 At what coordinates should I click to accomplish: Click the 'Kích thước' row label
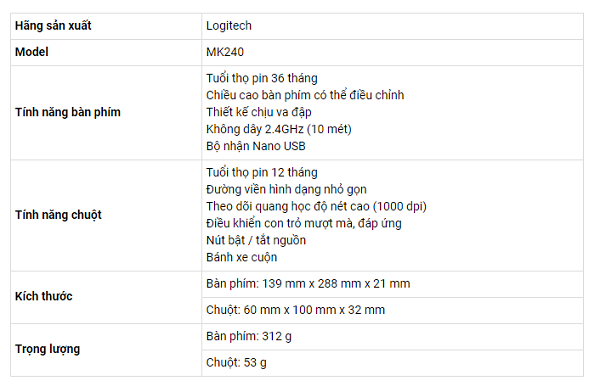tap(44, 296)
